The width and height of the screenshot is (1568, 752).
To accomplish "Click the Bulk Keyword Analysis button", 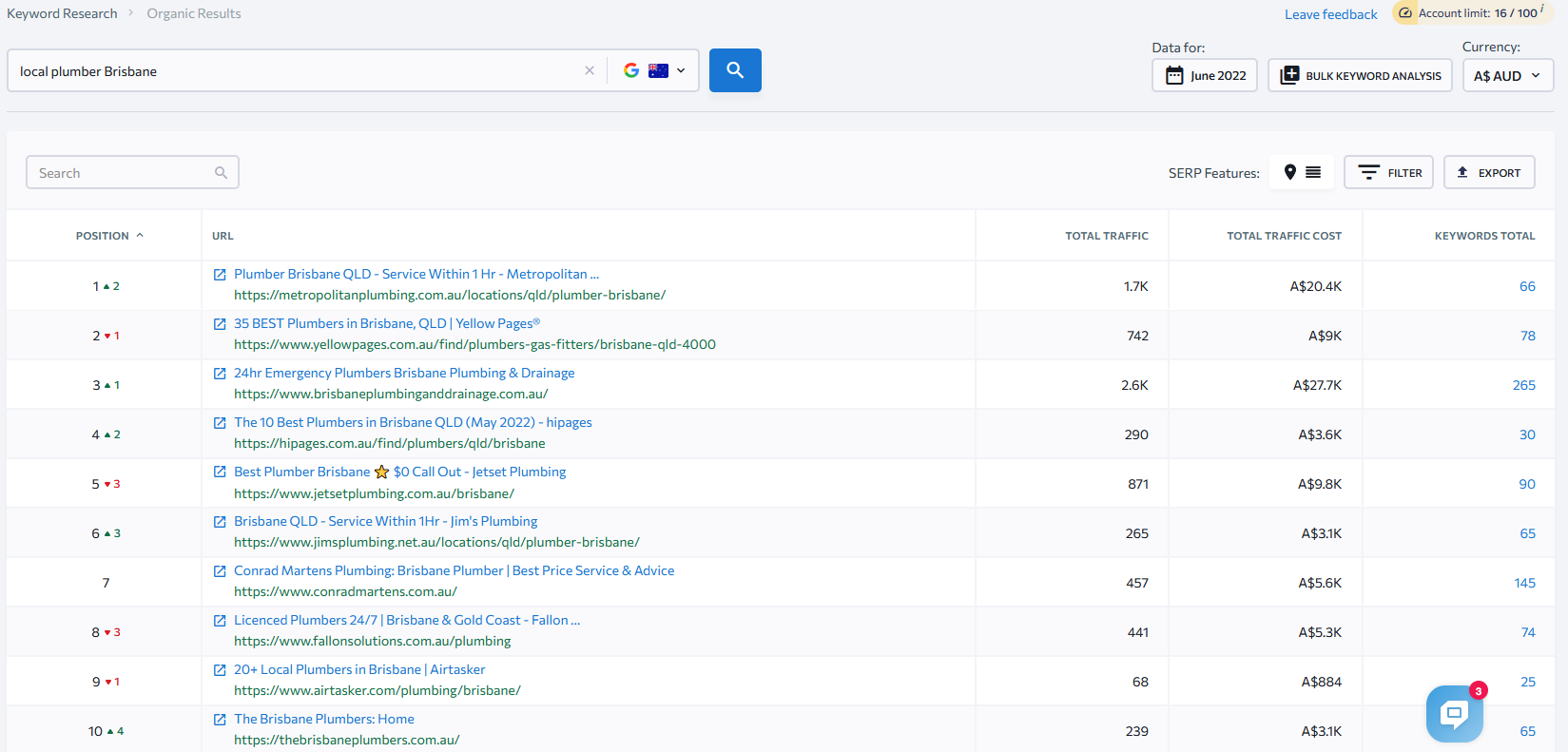I will 1360,76.
